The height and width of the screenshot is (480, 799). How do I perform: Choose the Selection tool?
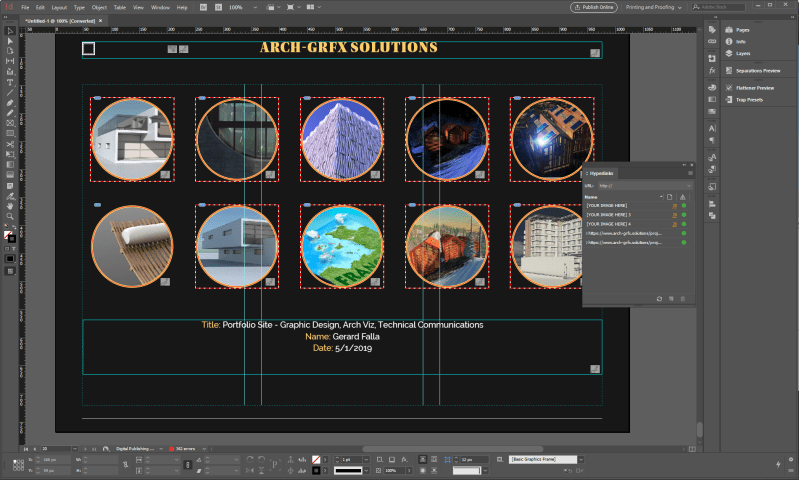point(10,31)
